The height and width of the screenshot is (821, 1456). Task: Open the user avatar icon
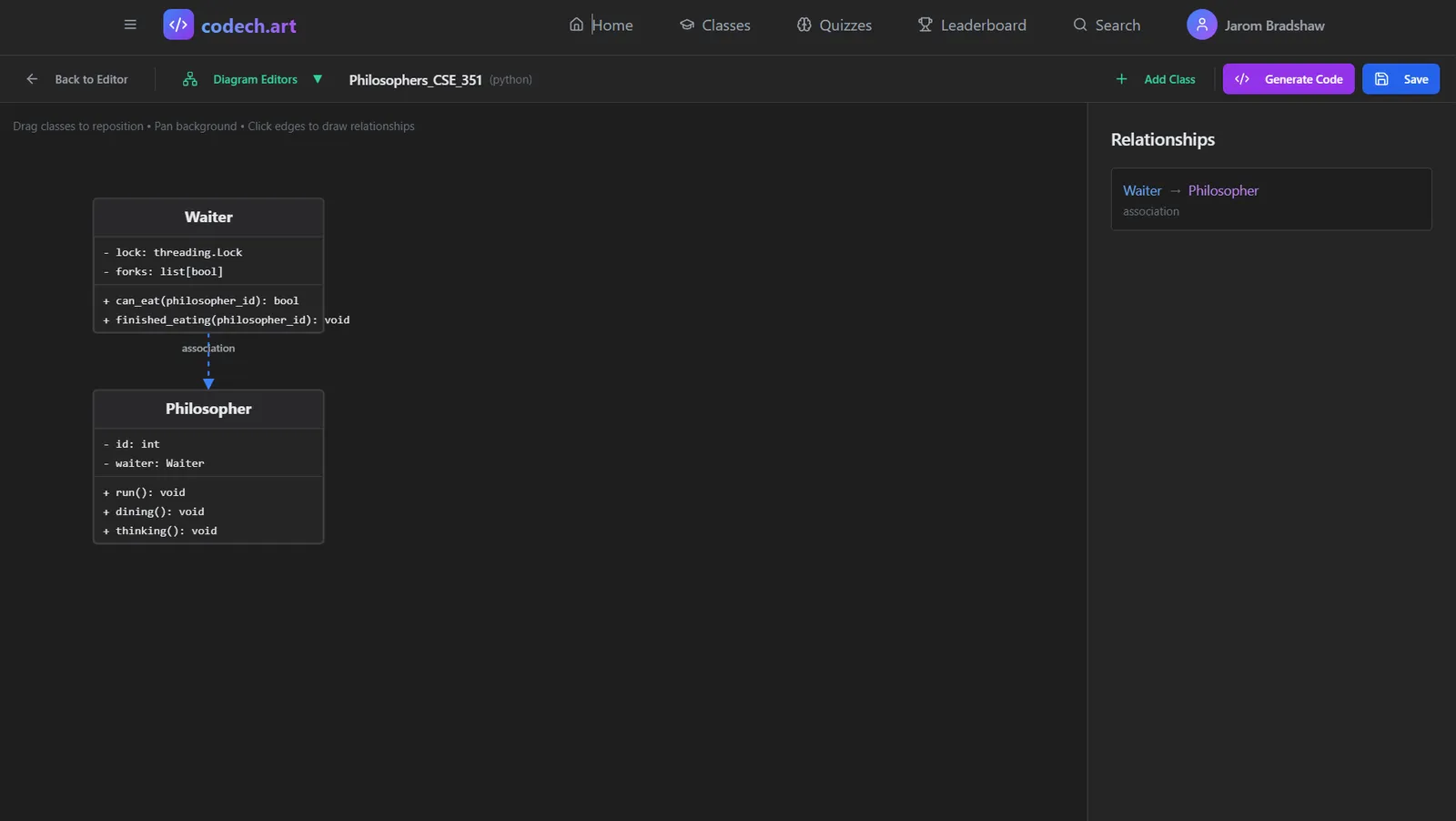pos(1201,25)
